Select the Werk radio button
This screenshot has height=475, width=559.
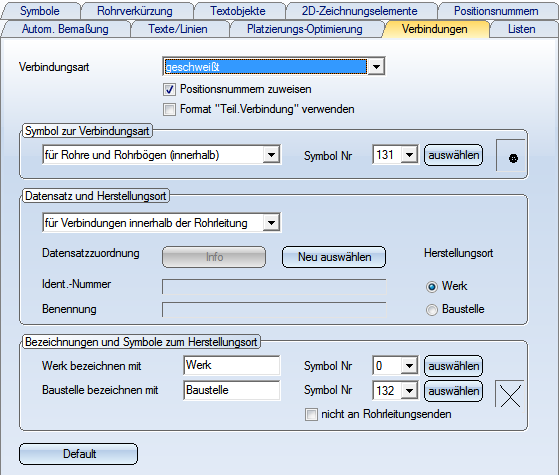pyautogui.click(x=432, y=287)
